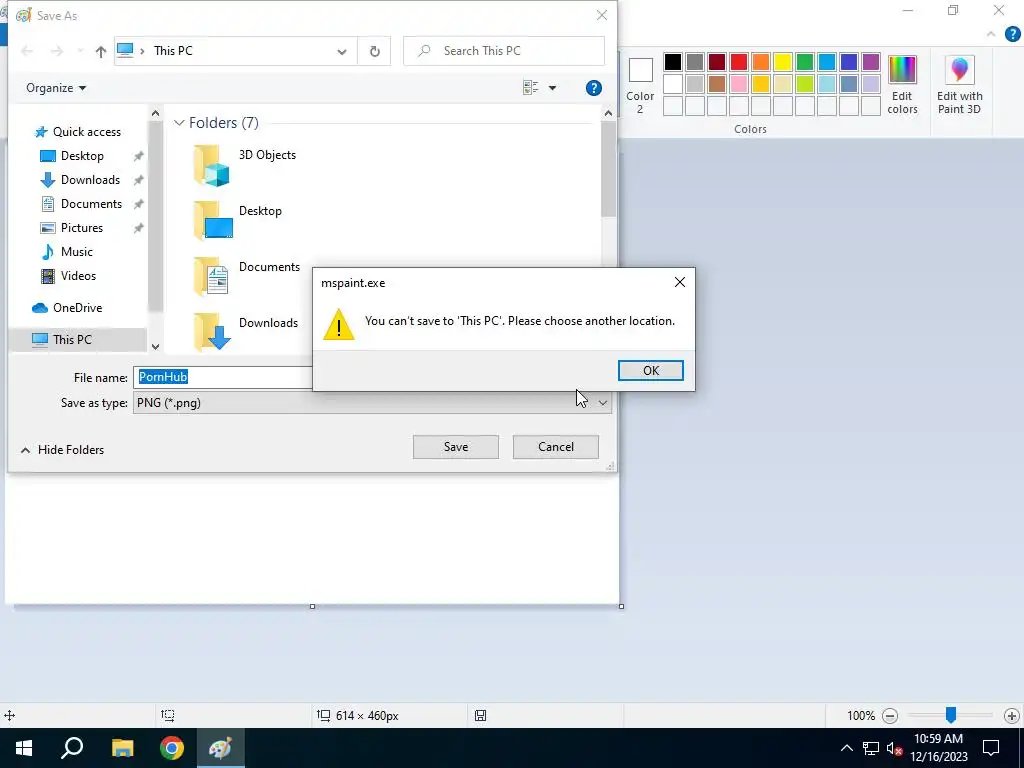This screenshot has width=1024, height=768.
Task: Go up one folder level
Action: click(x=100, y=51)
